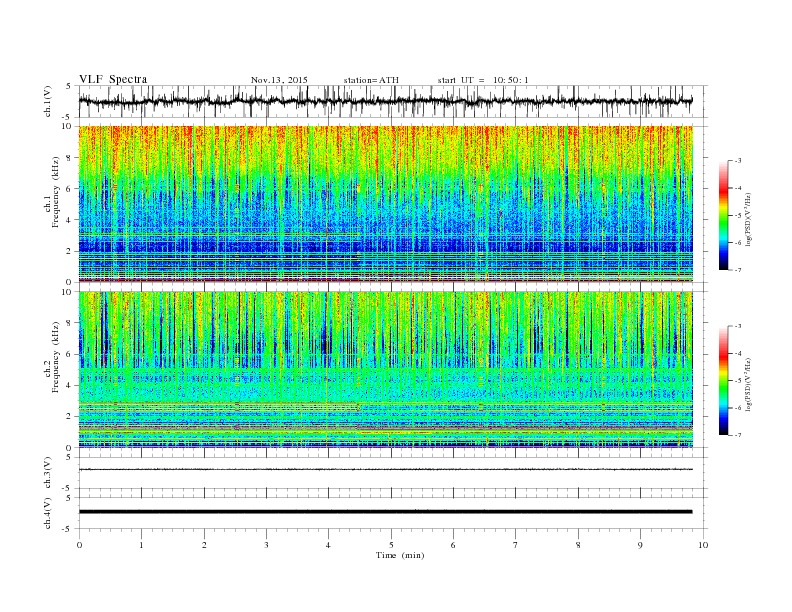Image resolution: width=792 pixels, height=612 pixels.
Task: Click the x-axis tick label "0"
Action: click(79, 545)
